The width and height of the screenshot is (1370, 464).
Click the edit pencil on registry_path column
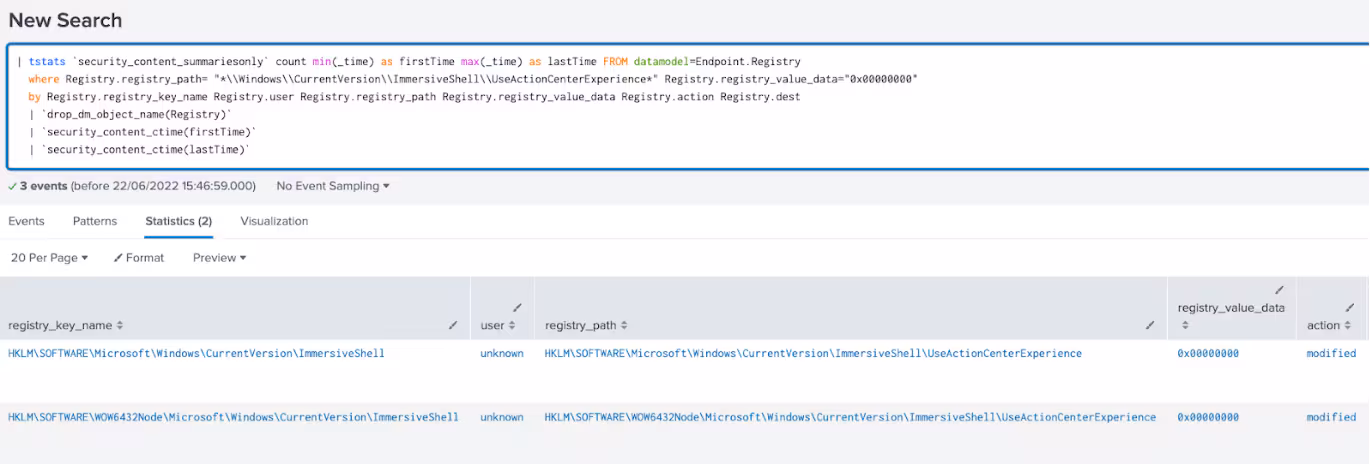(1149, 326)
